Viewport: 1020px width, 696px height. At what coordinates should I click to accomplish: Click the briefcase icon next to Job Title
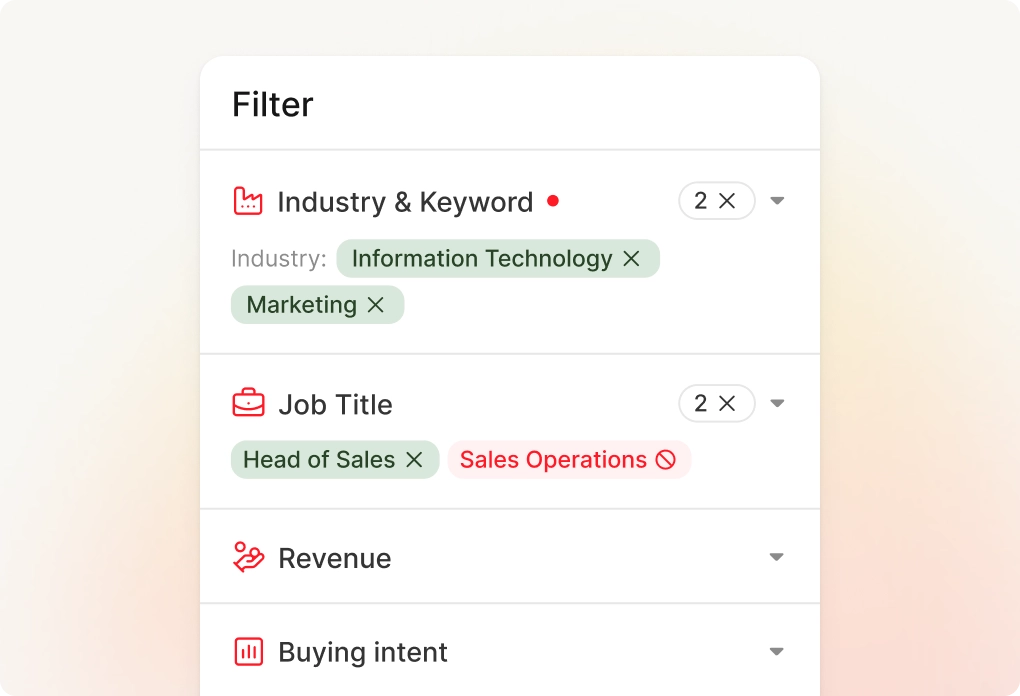(247, 403)
